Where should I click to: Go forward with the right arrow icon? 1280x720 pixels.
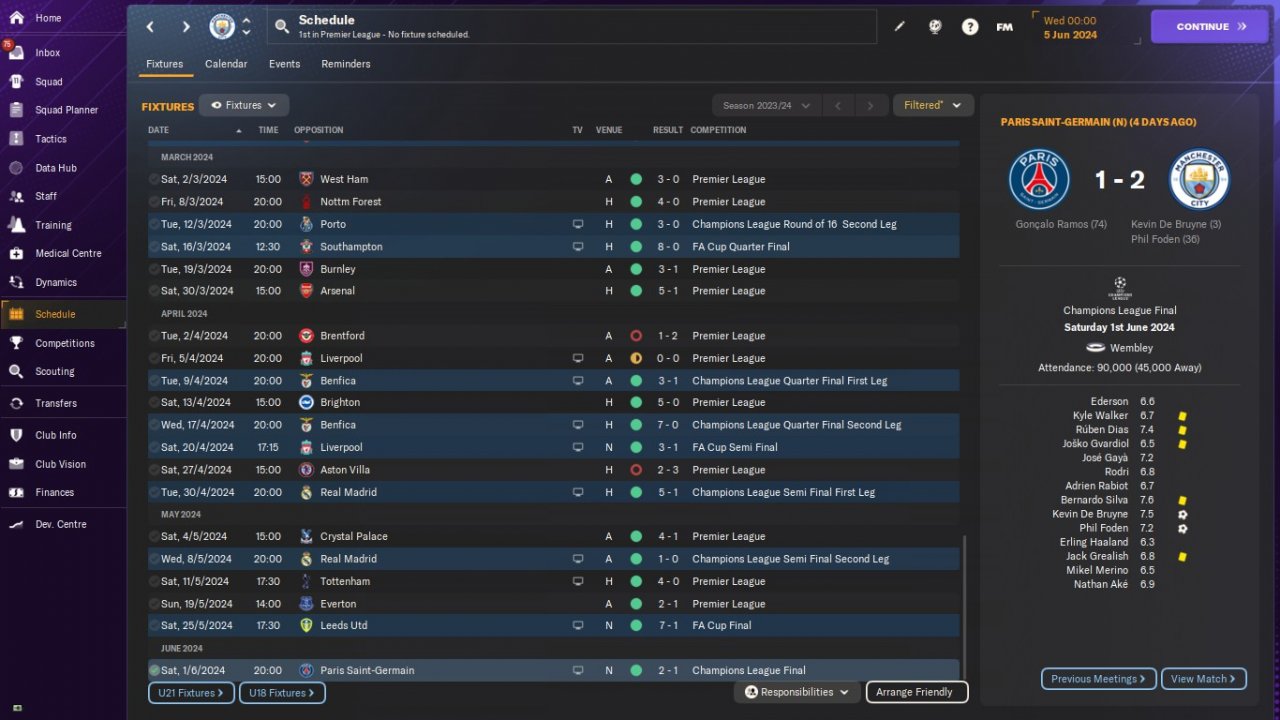tap(186, 27)
